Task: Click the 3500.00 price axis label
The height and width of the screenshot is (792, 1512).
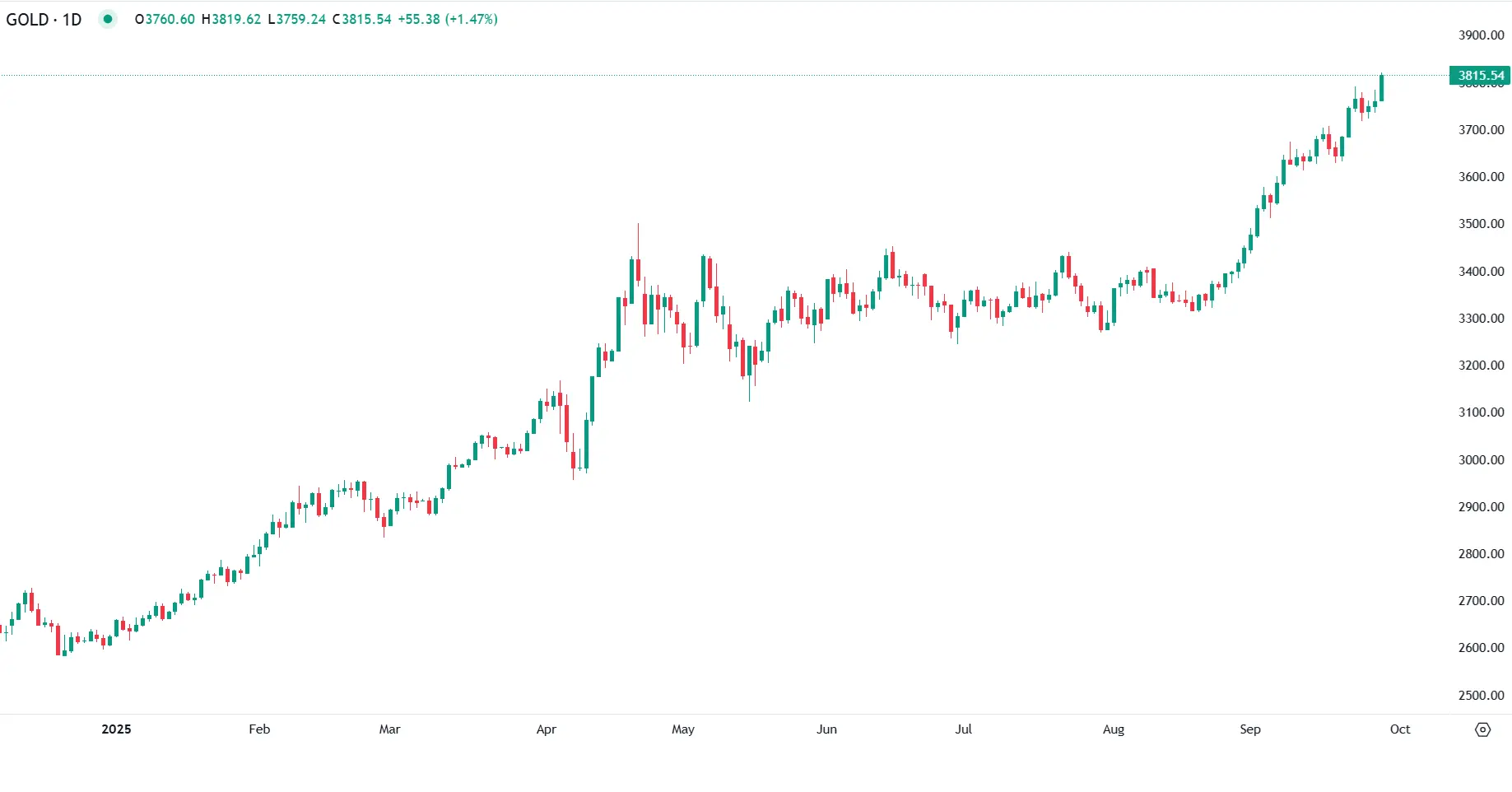Action: [1481, 224]
